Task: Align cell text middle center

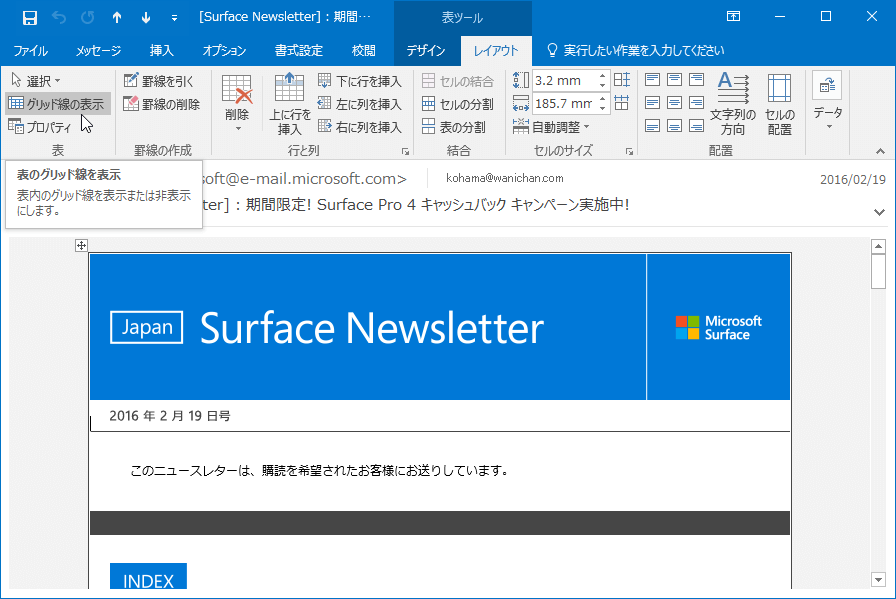Action: 674,103
